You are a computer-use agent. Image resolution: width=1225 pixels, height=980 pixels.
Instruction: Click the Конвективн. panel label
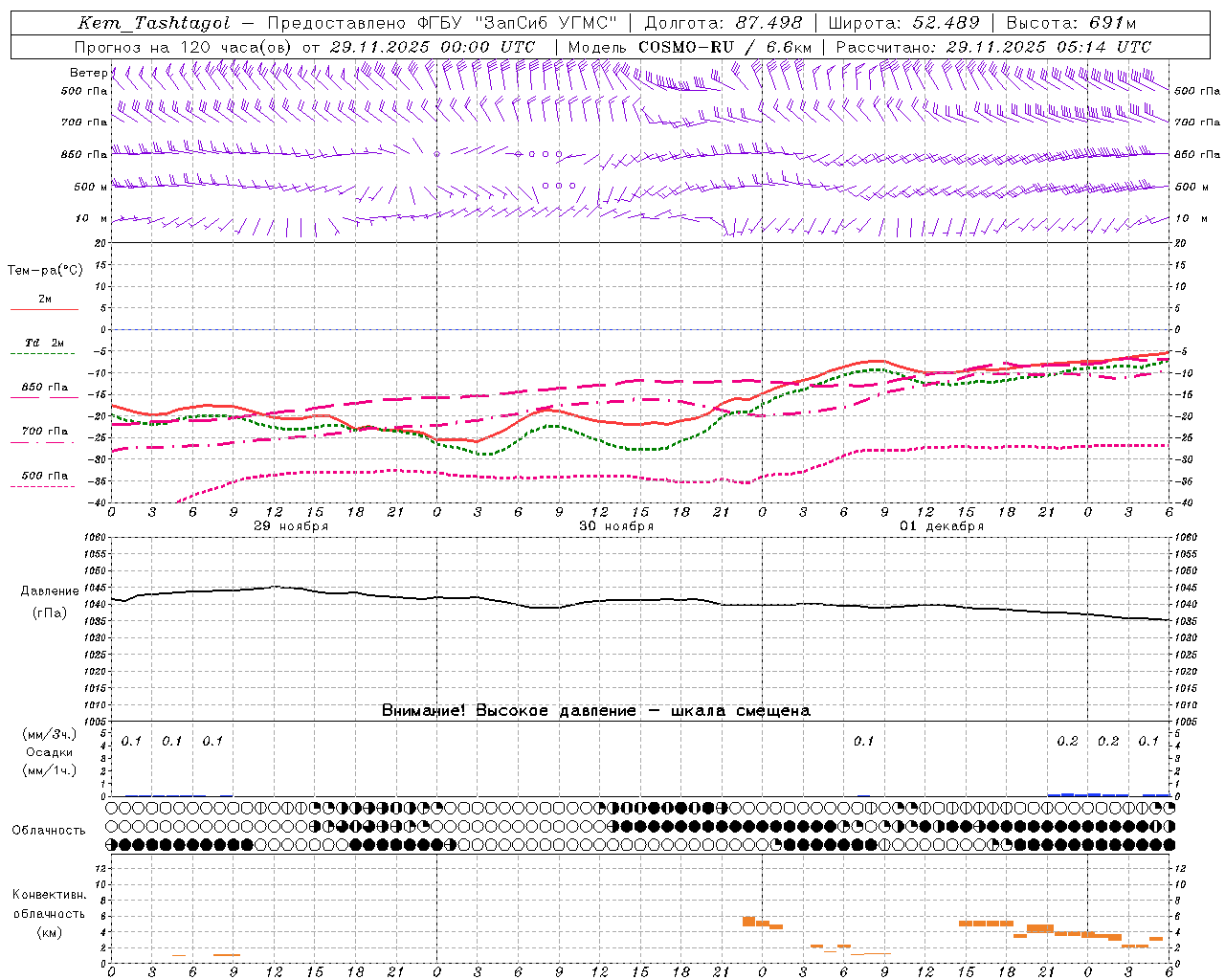pyautogui.click(x=49, y=895)
